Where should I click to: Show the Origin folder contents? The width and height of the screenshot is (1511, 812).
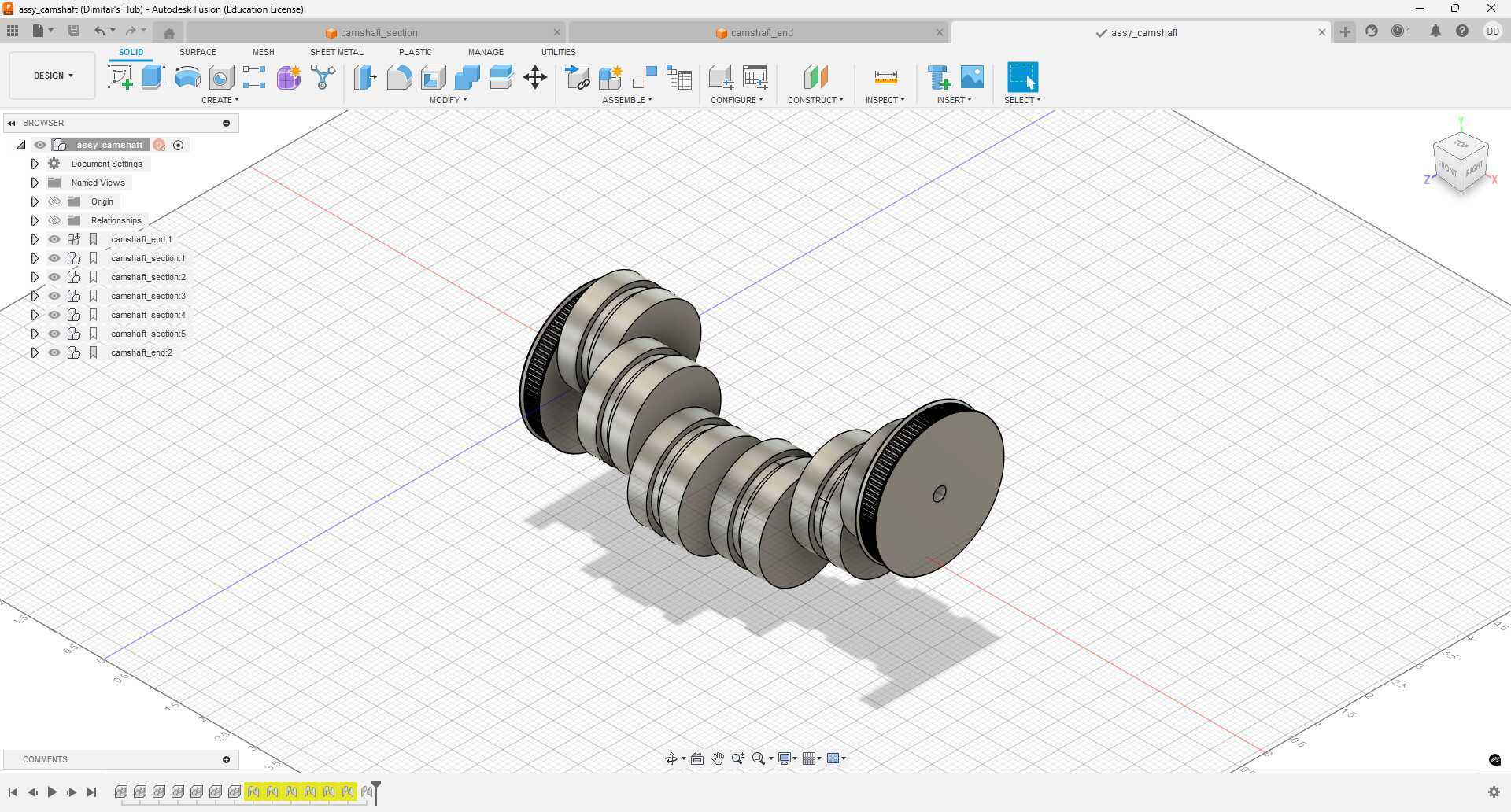click(35, 201)
